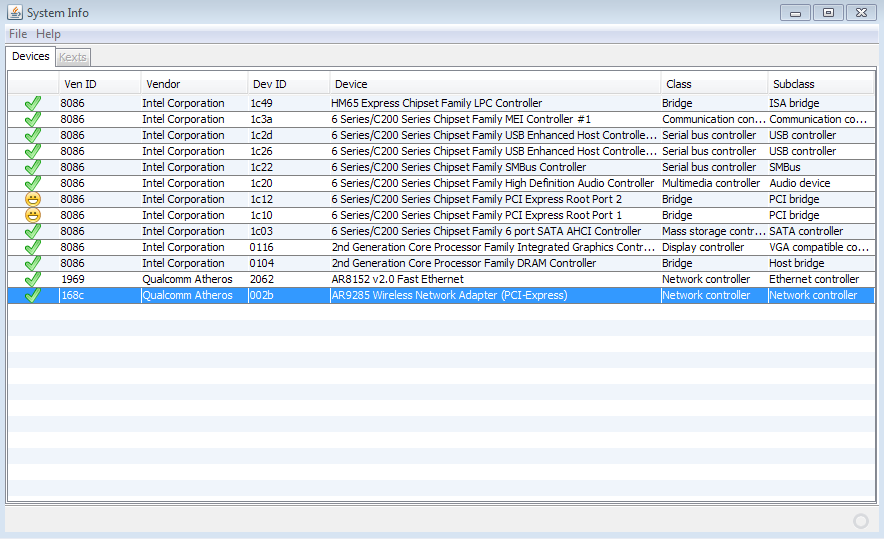Click device ID 0116 cell
This screenshot has height=539, width=884.
click(289, 247)
